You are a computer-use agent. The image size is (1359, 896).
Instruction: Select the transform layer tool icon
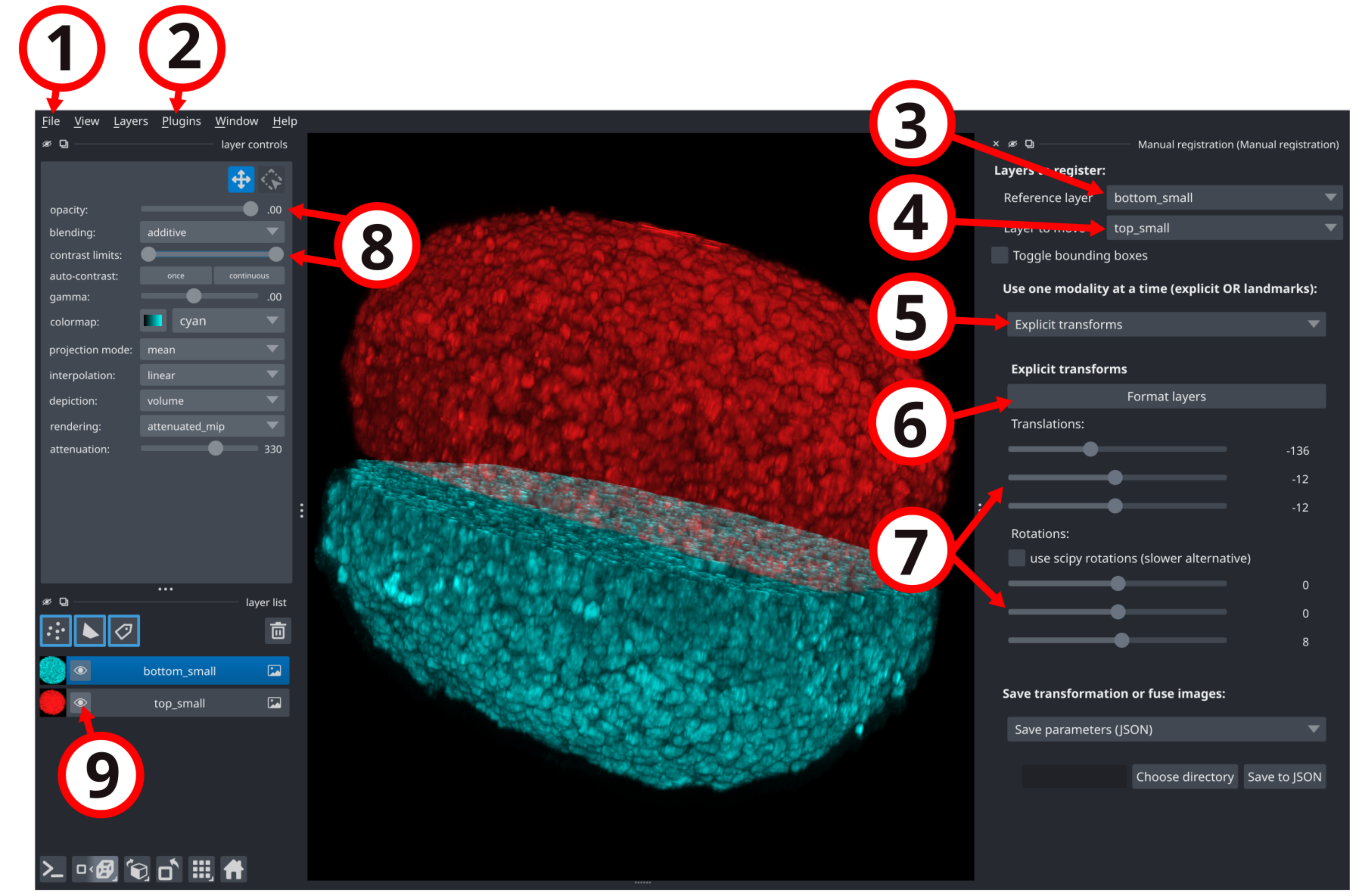pos(272,180)
